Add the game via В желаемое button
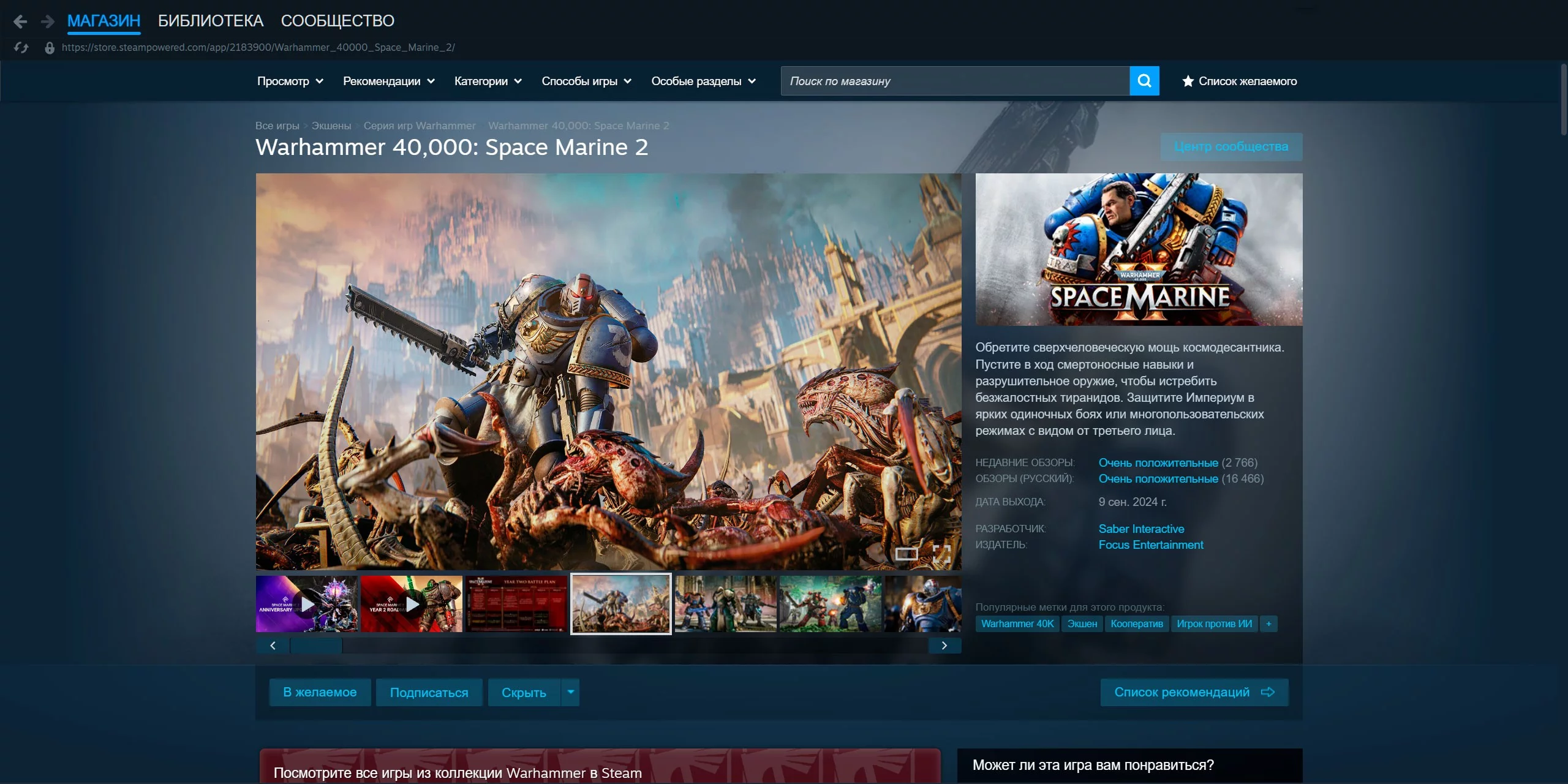1568x784 pixels. click(x=320, y=692)
